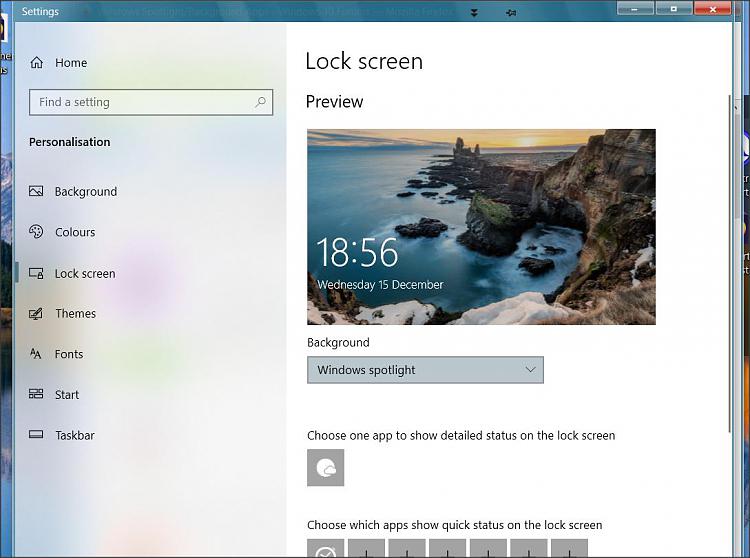This screenshot has width=750, height=558.
Task: Expand the 'Windows spotlight' background dropdown
Action: 425,370
